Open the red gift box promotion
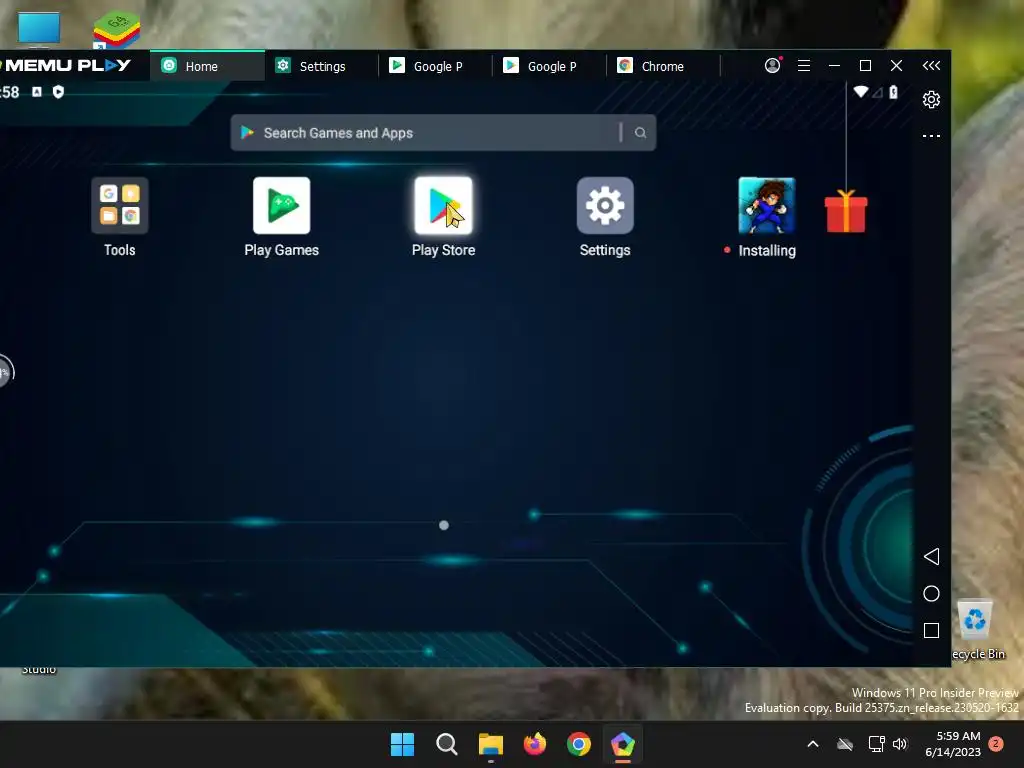The width and height of the screenshot is (1024, 768). (846, 211)
